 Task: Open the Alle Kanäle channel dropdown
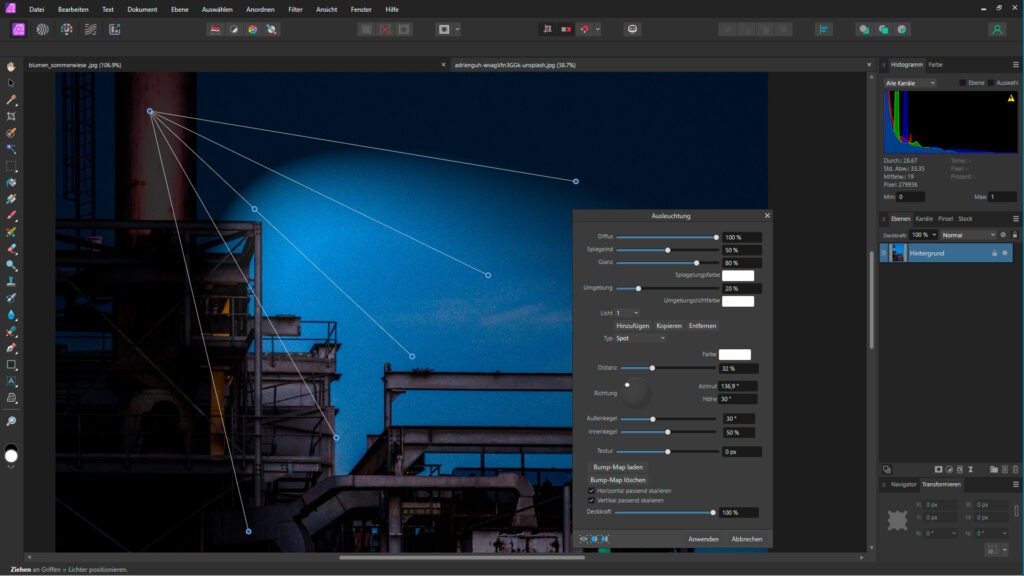910,83
